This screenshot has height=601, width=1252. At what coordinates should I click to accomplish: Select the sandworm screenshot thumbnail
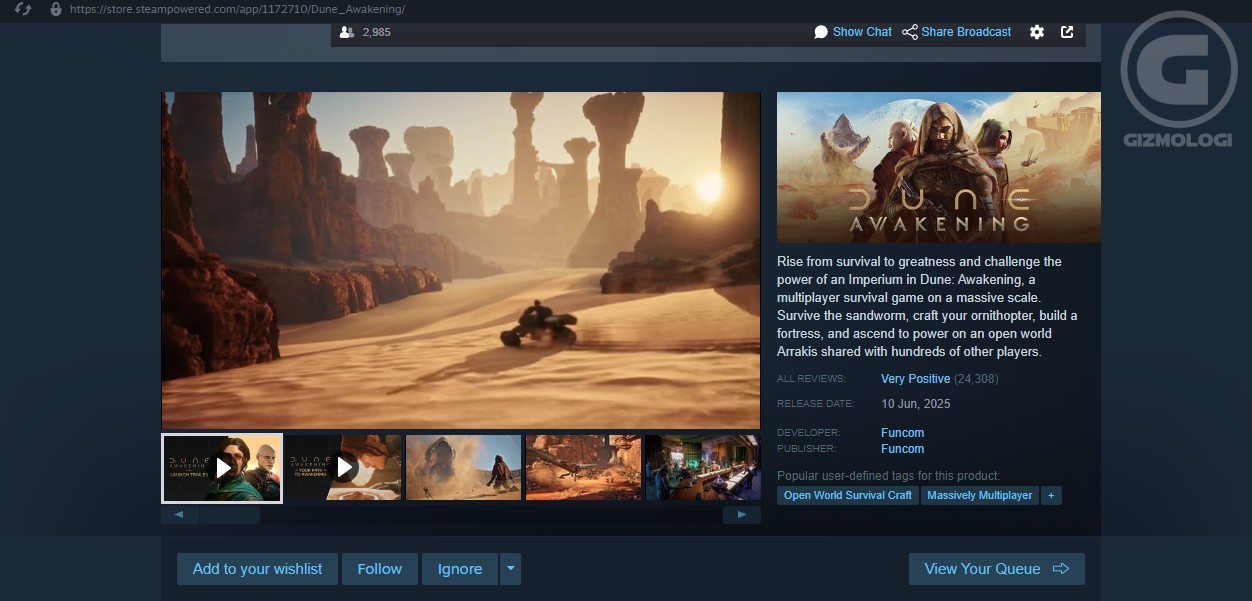[463, 467]
